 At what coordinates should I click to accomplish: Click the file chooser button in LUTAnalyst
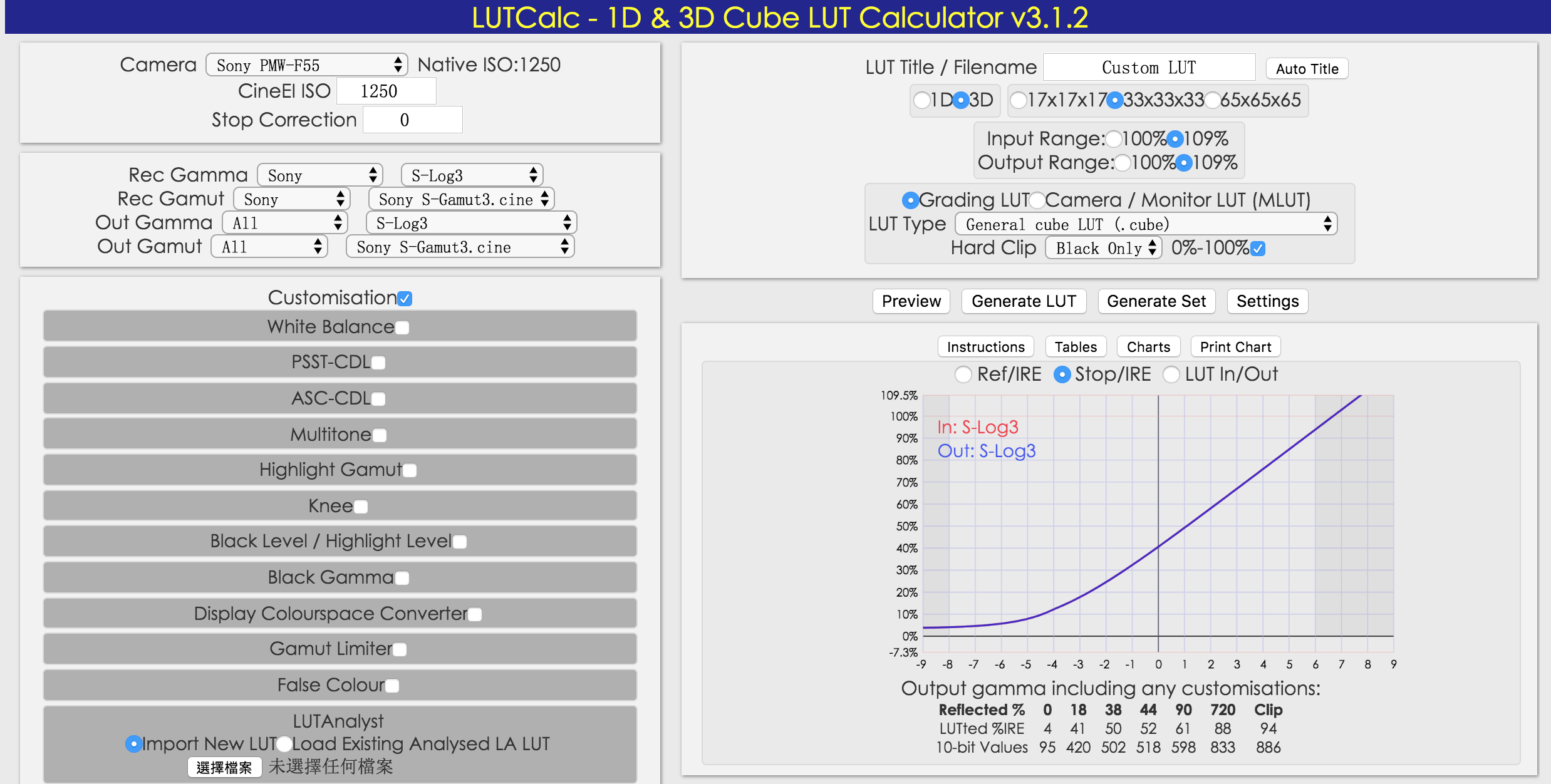(224, 767)
